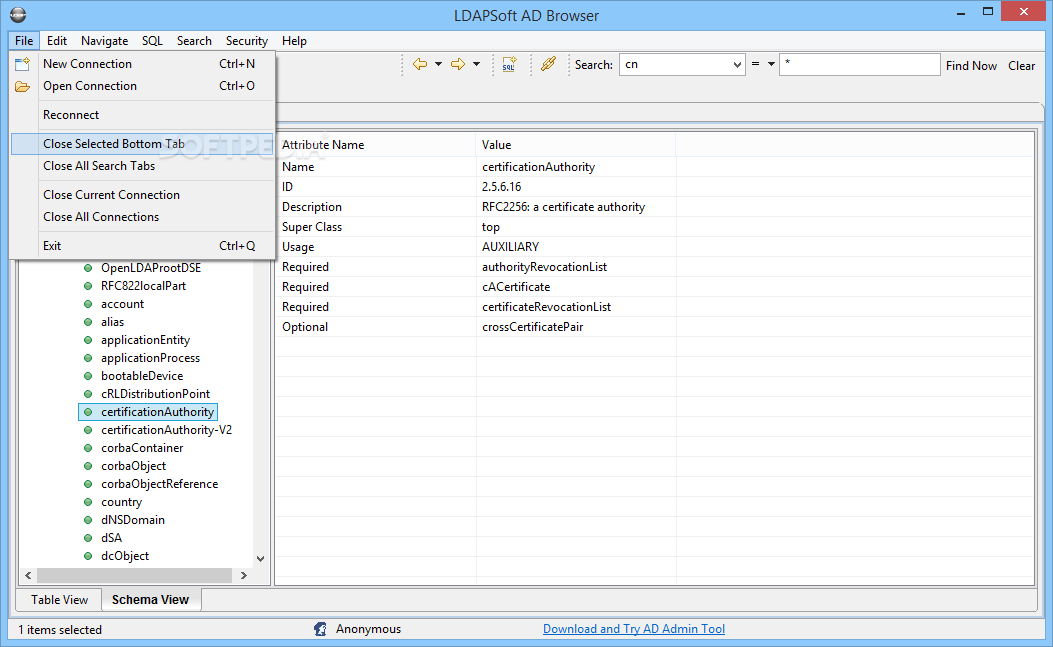This screenshot has width=1053, height=647.
Task: Click green dot beside corbaContainer
Action: (x=88, y=447)
